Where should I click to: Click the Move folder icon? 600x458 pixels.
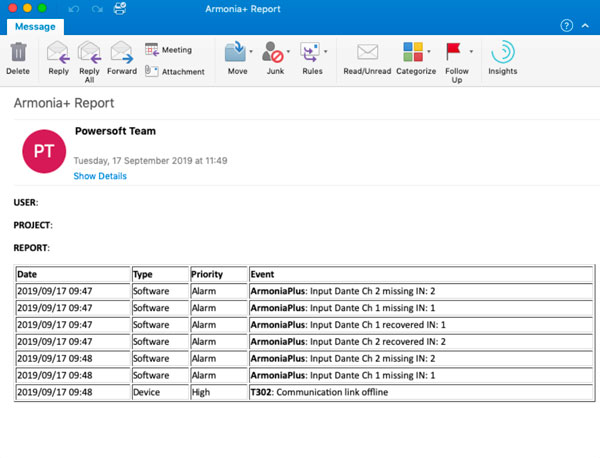pyautogui.click(x=235, y=52)
